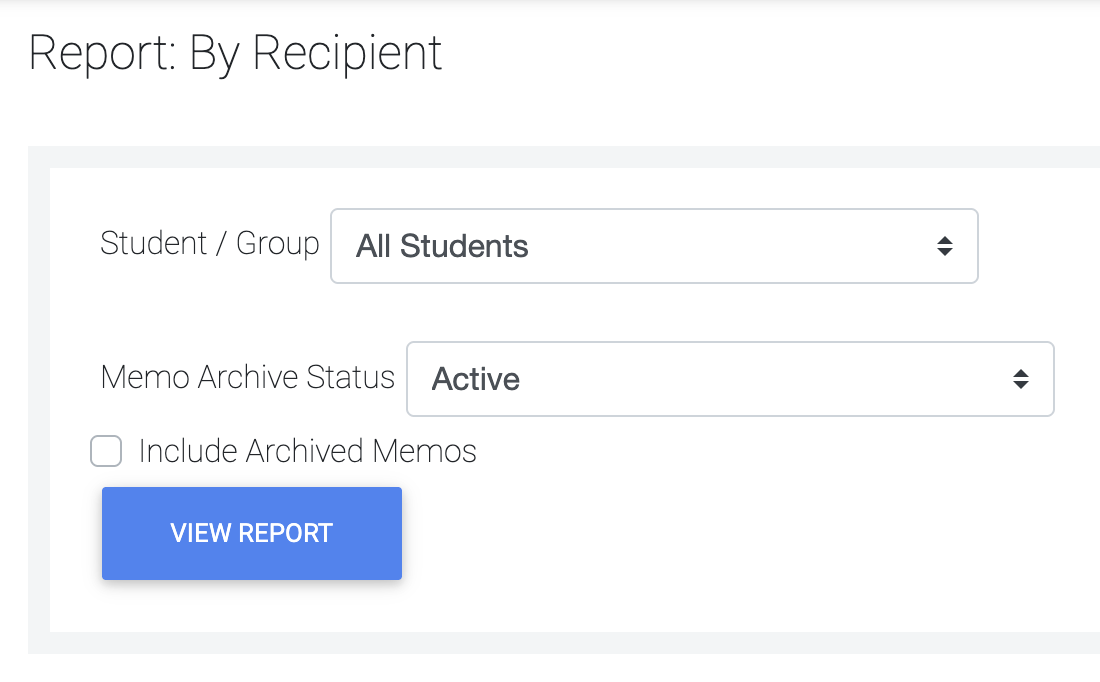
Task: Select the All Students text in the selector
Action: point(442,246)
